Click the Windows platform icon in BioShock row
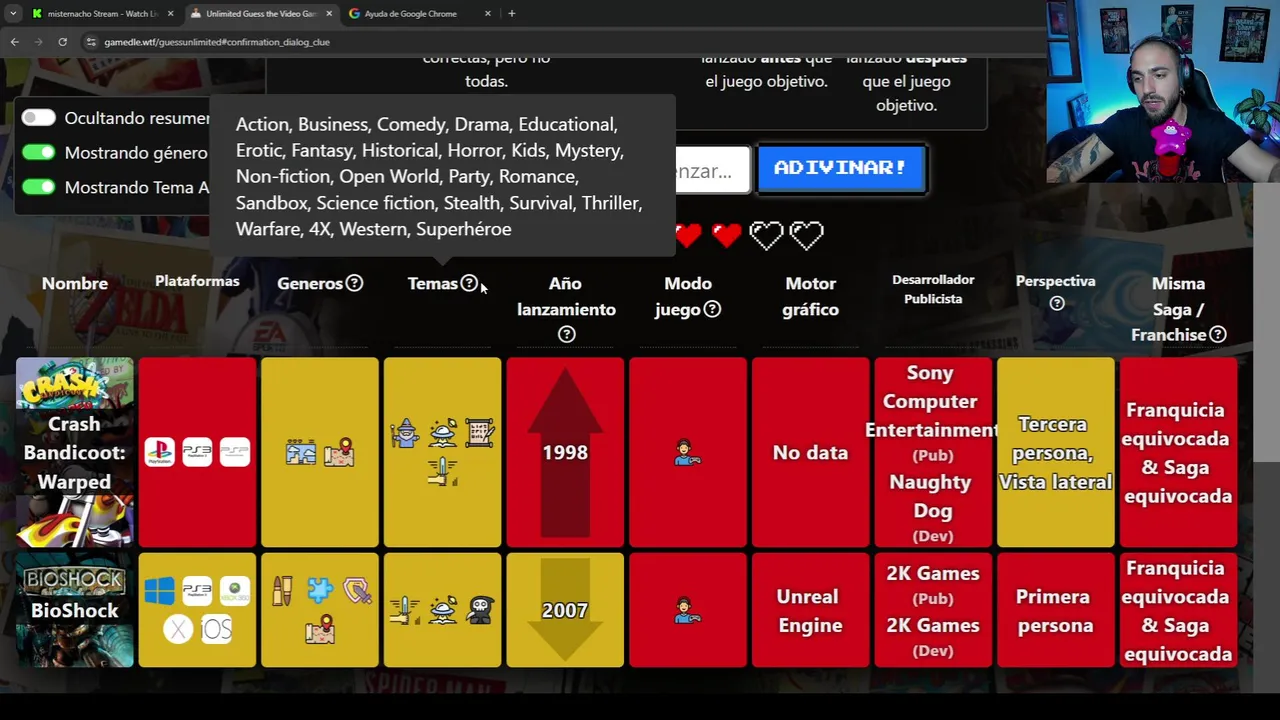1280x720 pixels. [x=160, y=591]
